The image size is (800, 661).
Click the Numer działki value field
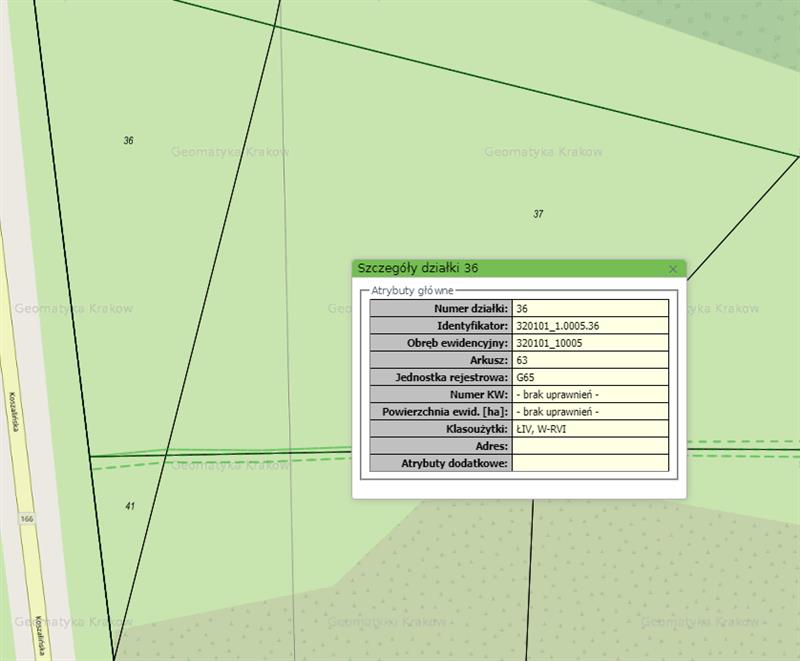(590, 309)
